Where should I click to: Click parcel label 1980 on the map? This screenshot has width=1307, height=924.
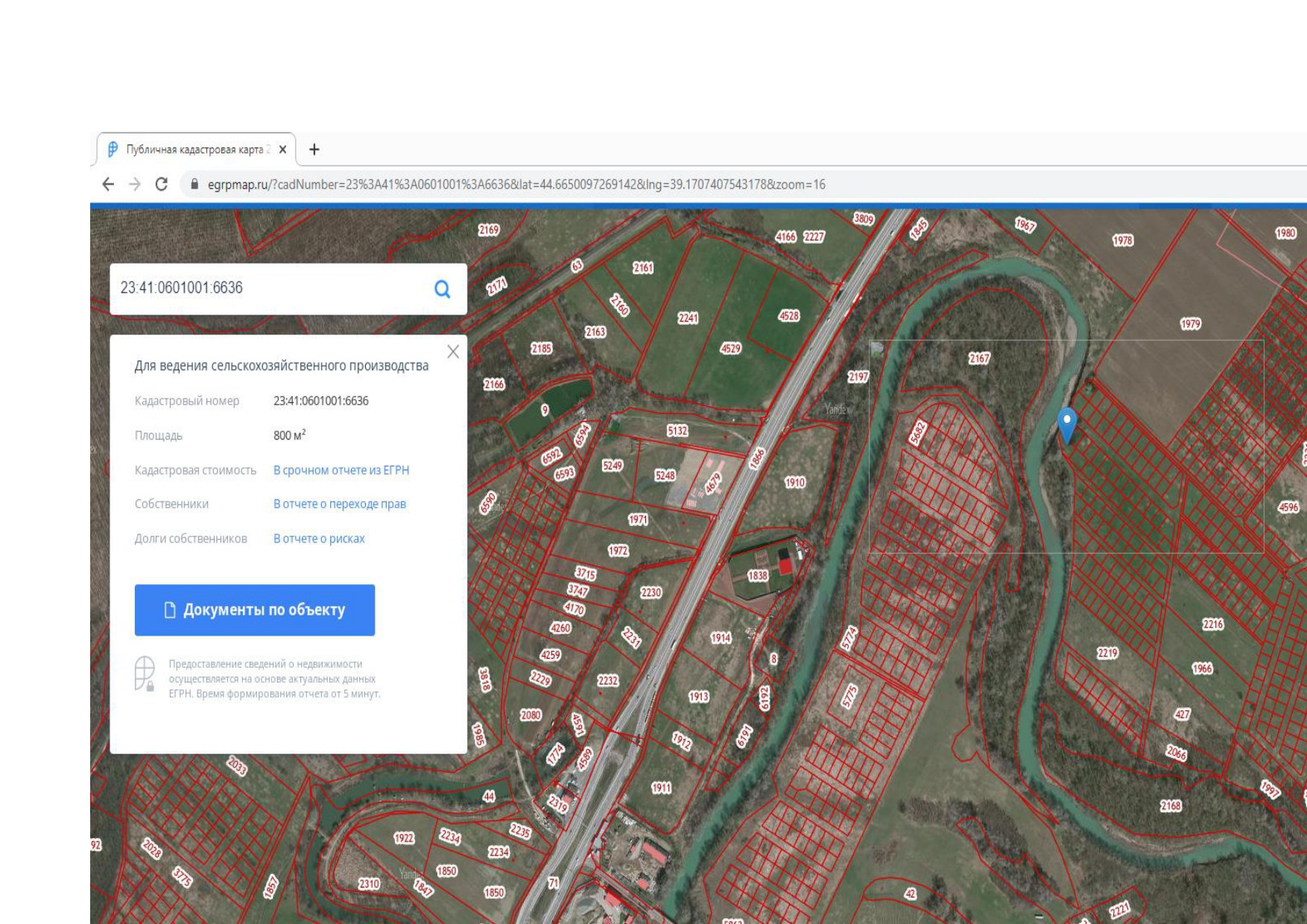[1285, 233]
